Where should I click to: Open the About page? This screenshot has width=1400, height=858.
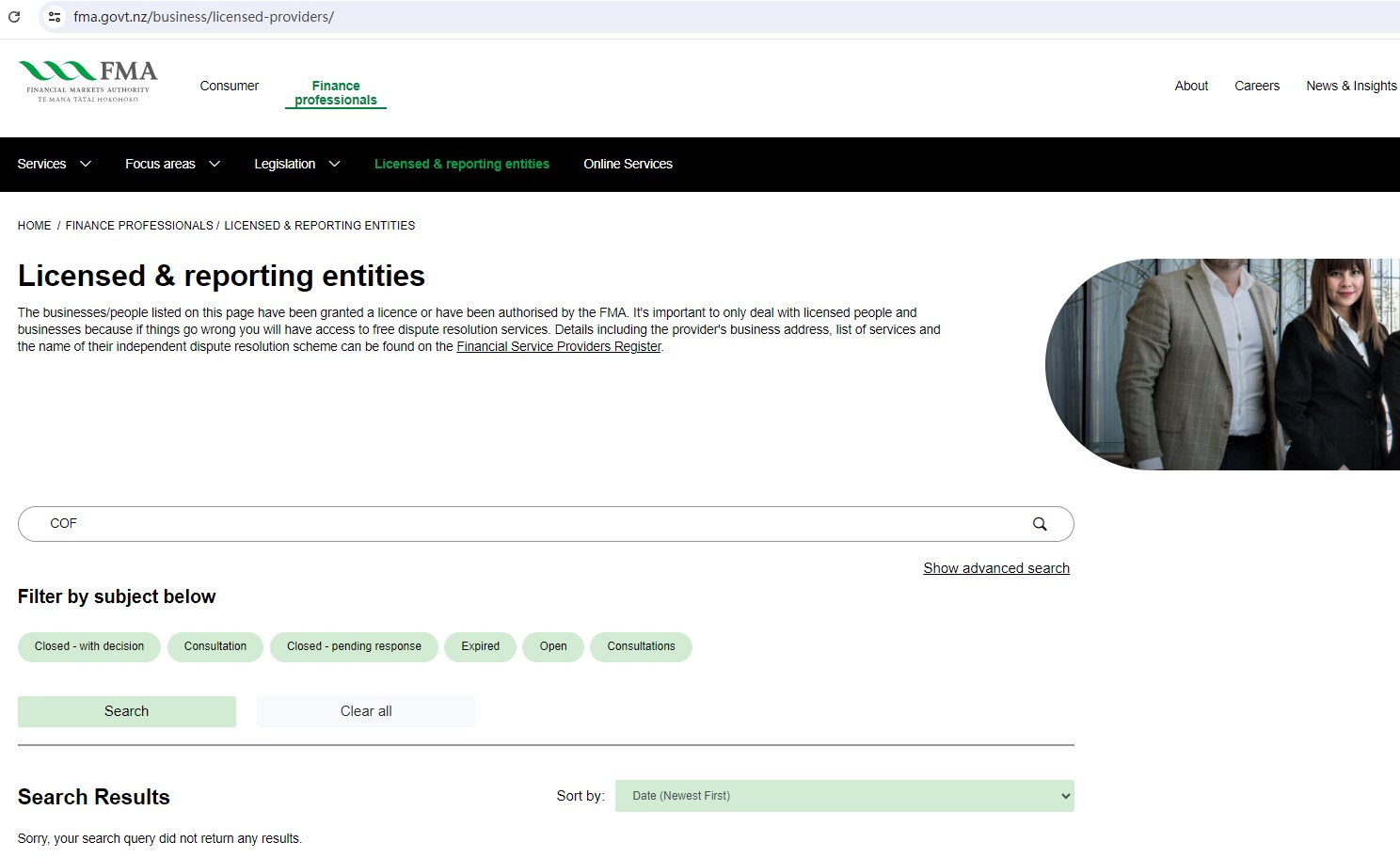click(x=1191, y=86)
